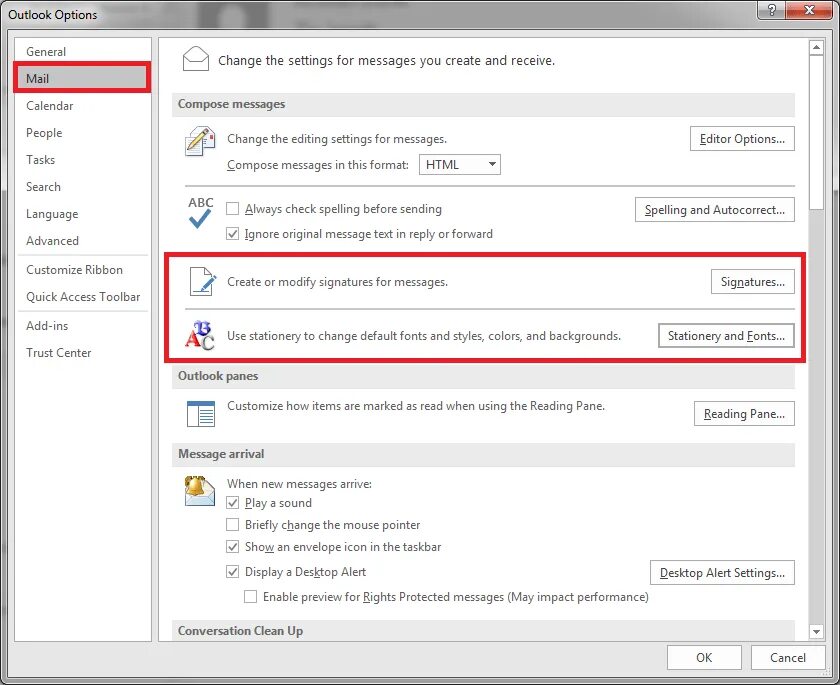Enable preview for Rights Protected messages

point(250,596)
